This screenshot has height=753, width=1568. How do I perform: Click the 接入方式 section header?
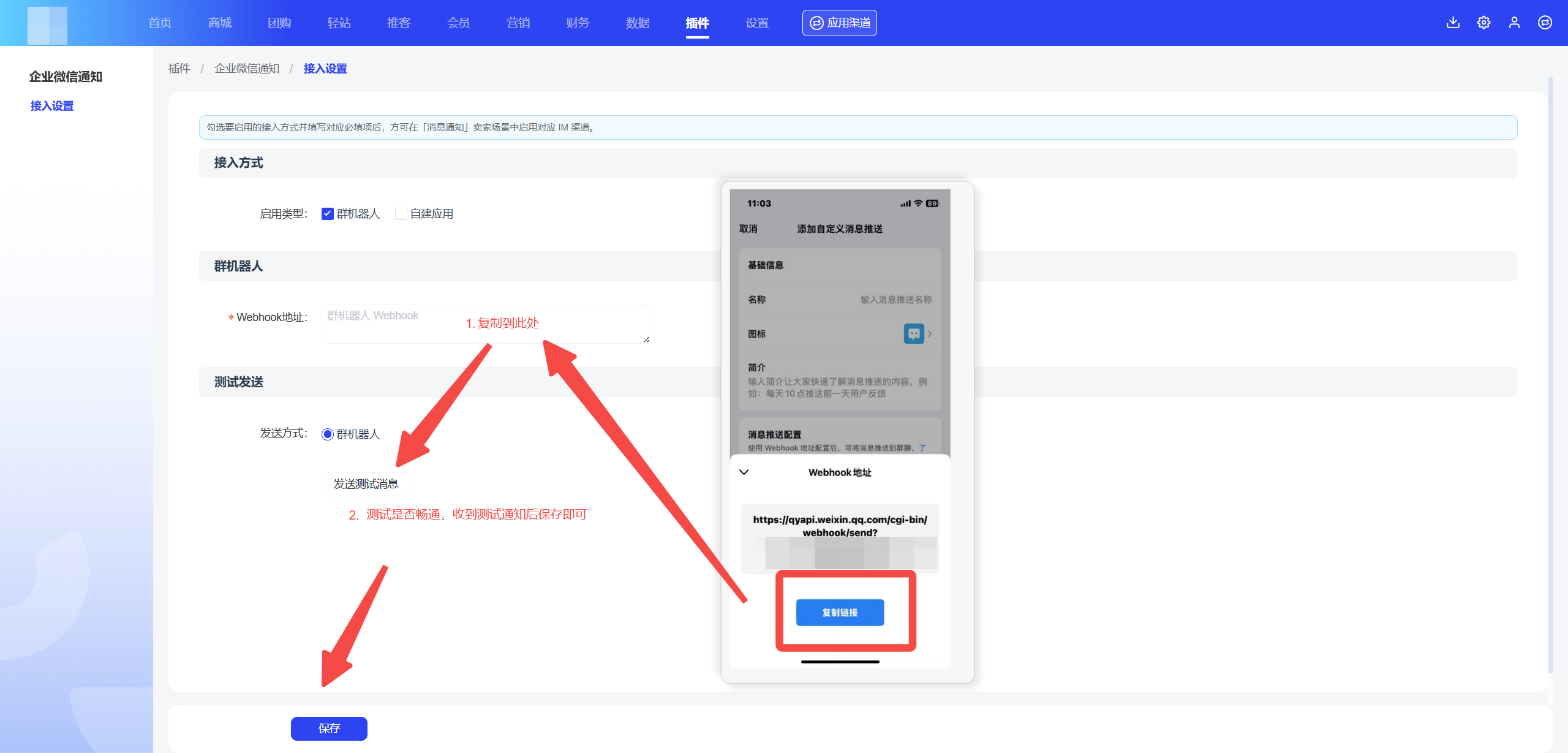(858, 163)
